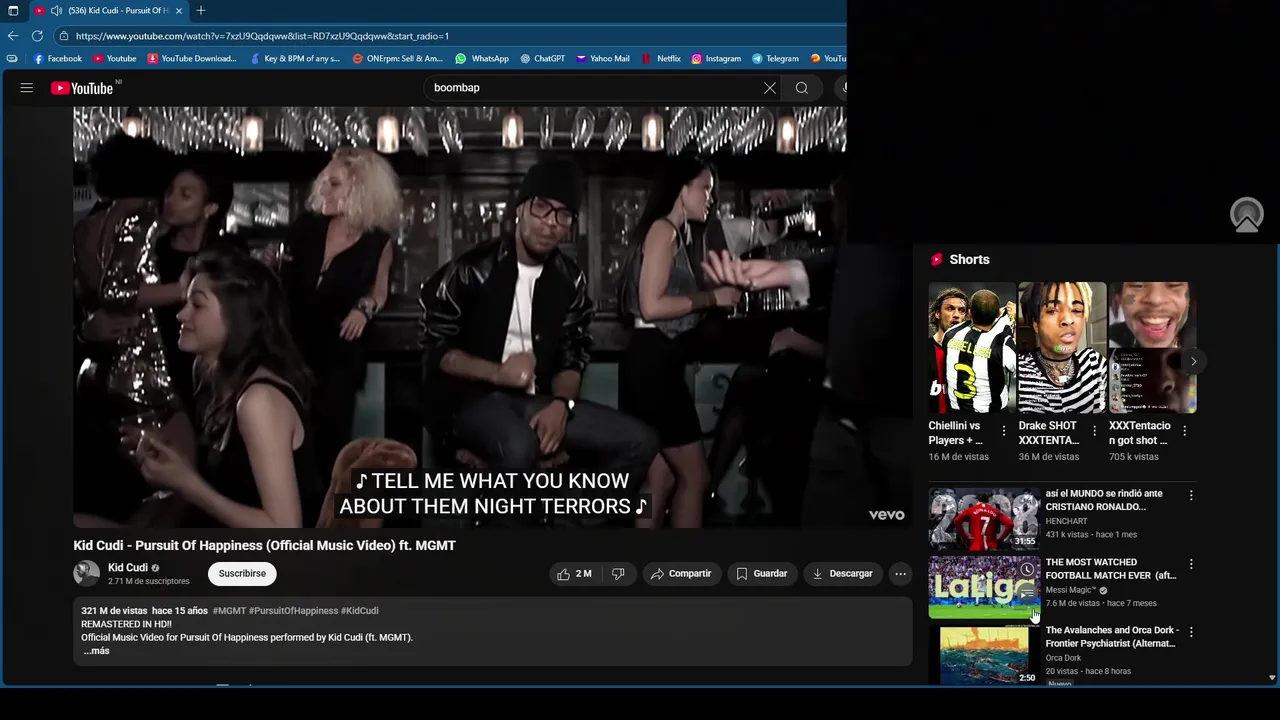This screenshot has width=1280, height=720.
Task: Open the Yahoo Mail bookmark
Action: tap(603, 59)
